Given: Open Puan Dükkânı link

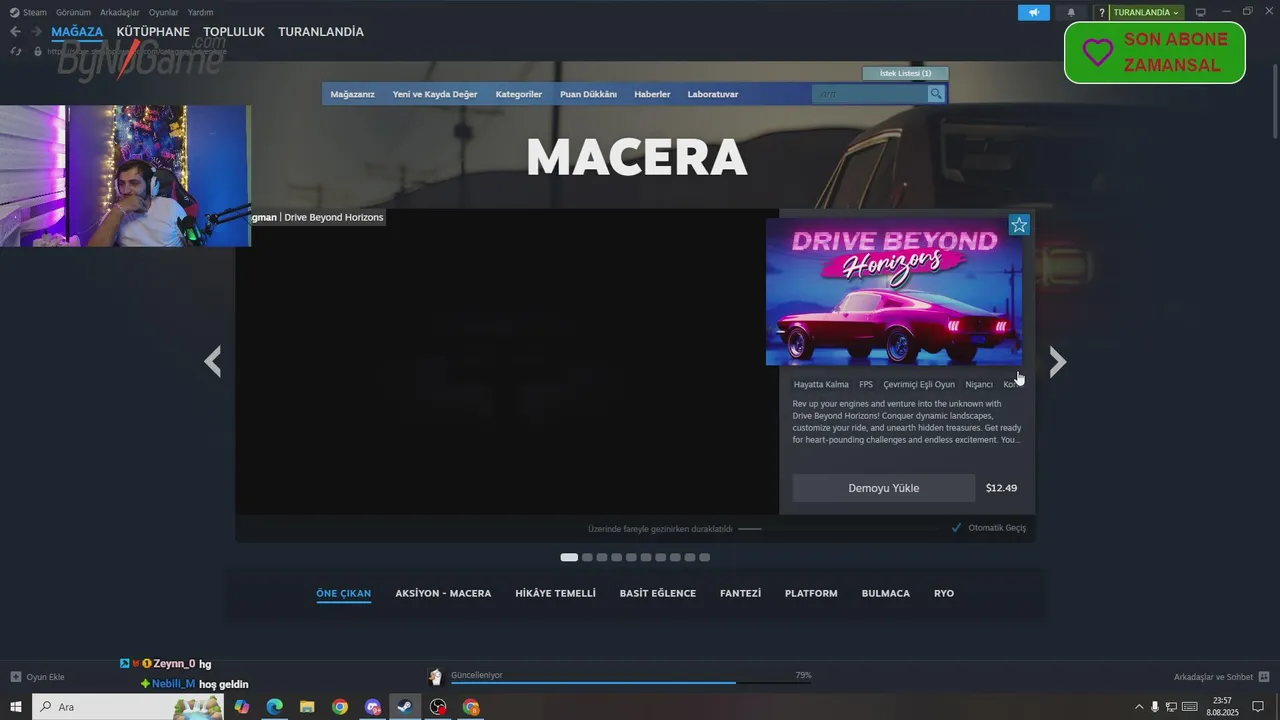Looking at the screenshot, I should (588, 94).
